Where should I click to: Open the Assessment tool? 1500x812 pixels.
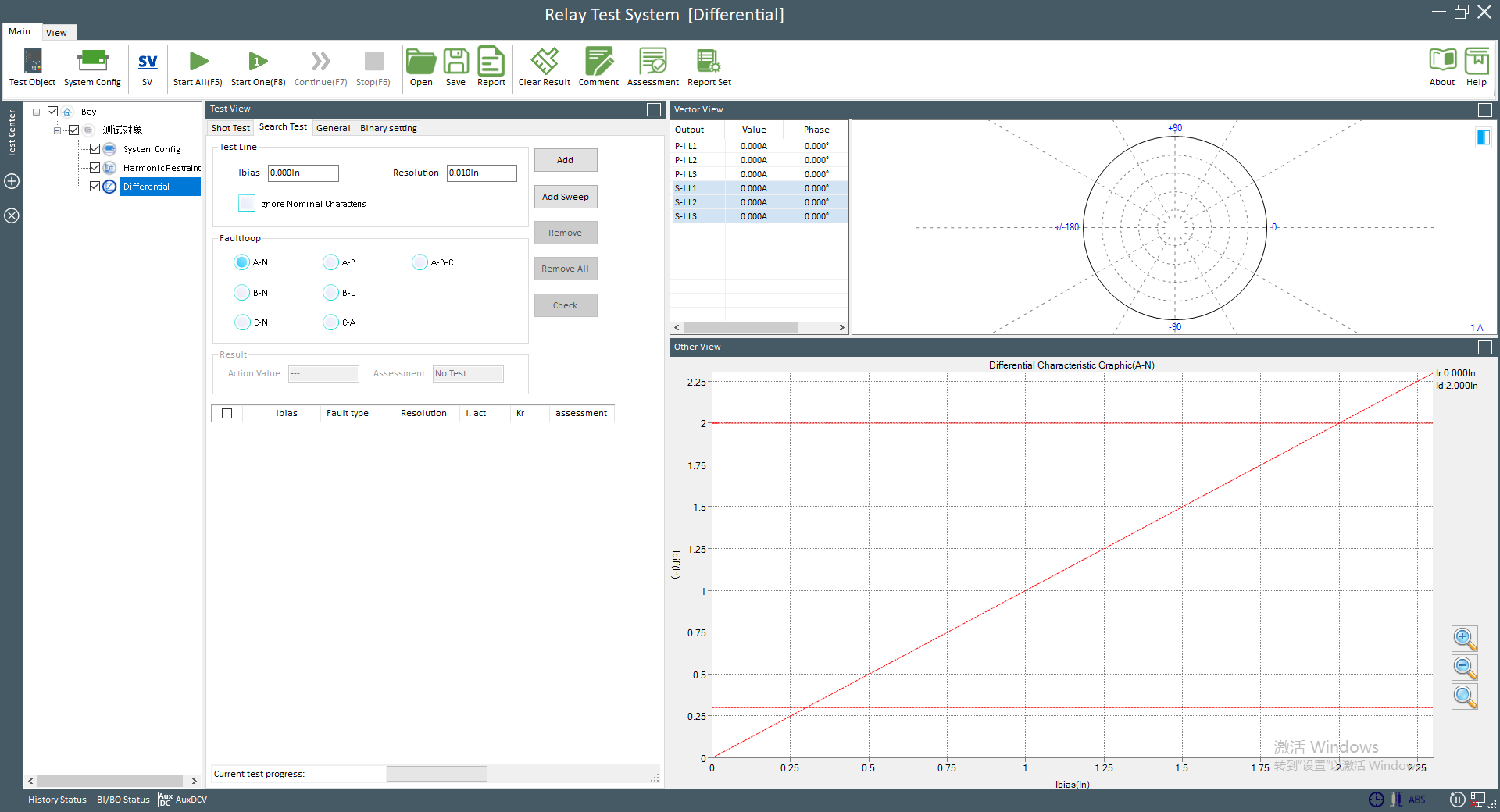tap(652, 67)
